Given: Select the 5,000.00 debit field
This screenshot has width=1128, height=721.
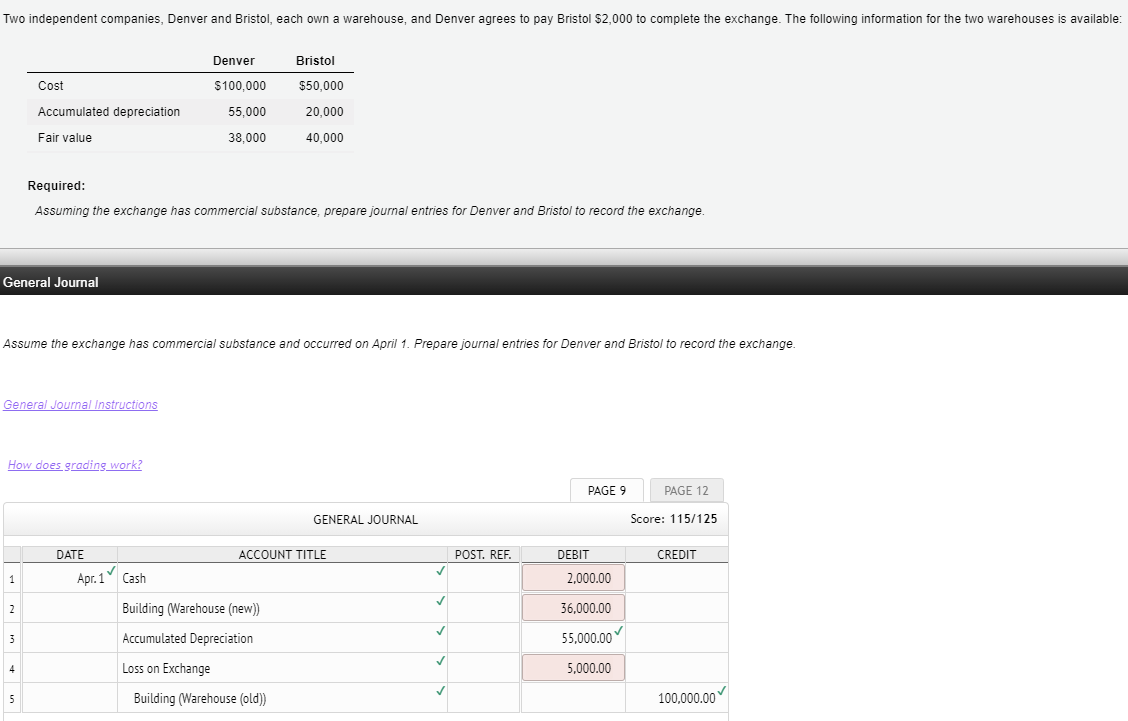Looking at the screenshot, I should click(x=573, y=668).
